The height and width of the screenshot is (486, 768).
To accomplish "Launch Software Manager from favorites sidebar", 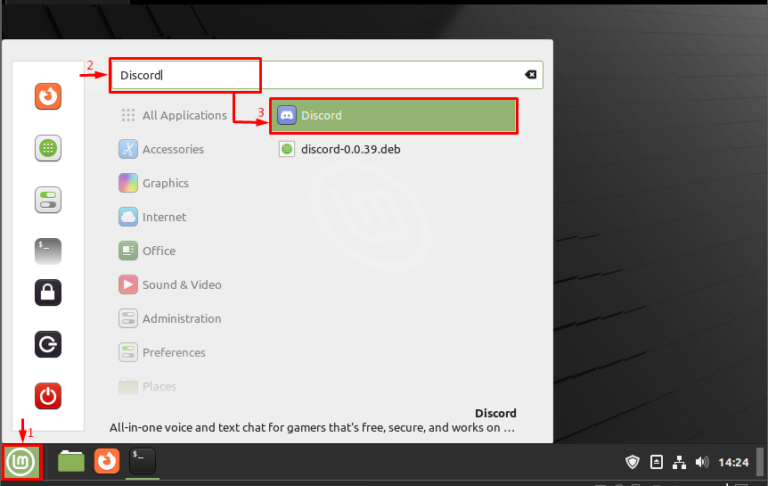I will click(48, 148).
